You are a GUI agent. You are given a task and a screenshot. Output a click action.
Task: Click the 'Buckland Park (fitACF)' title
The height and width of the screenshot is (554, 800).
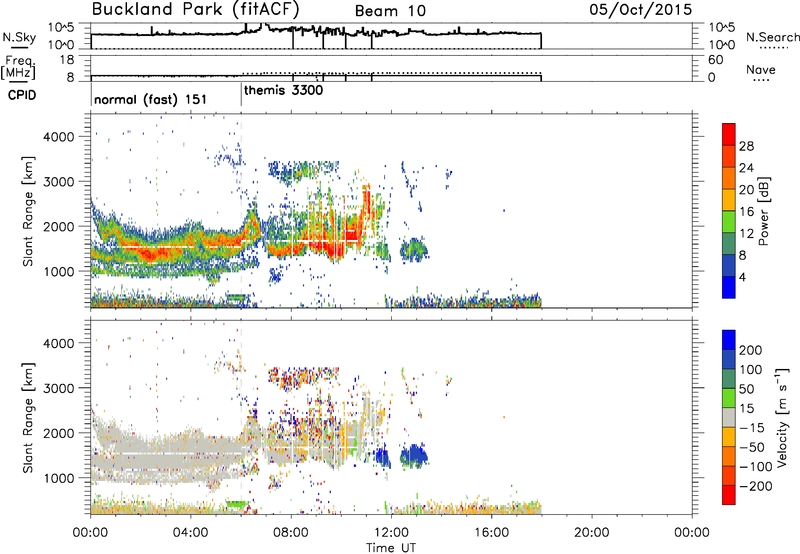coord(195,10)
